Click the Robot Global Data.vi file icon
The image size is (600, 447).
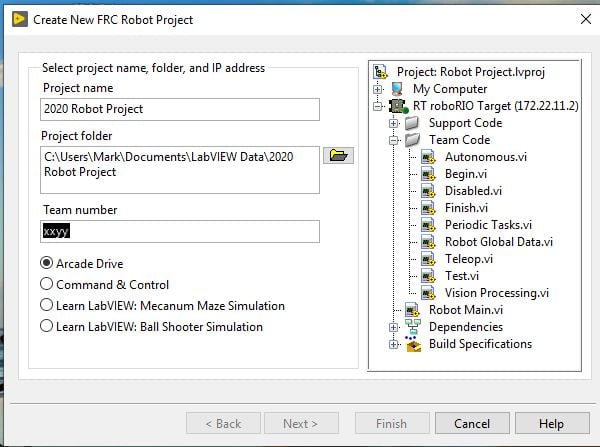[428, 242]
